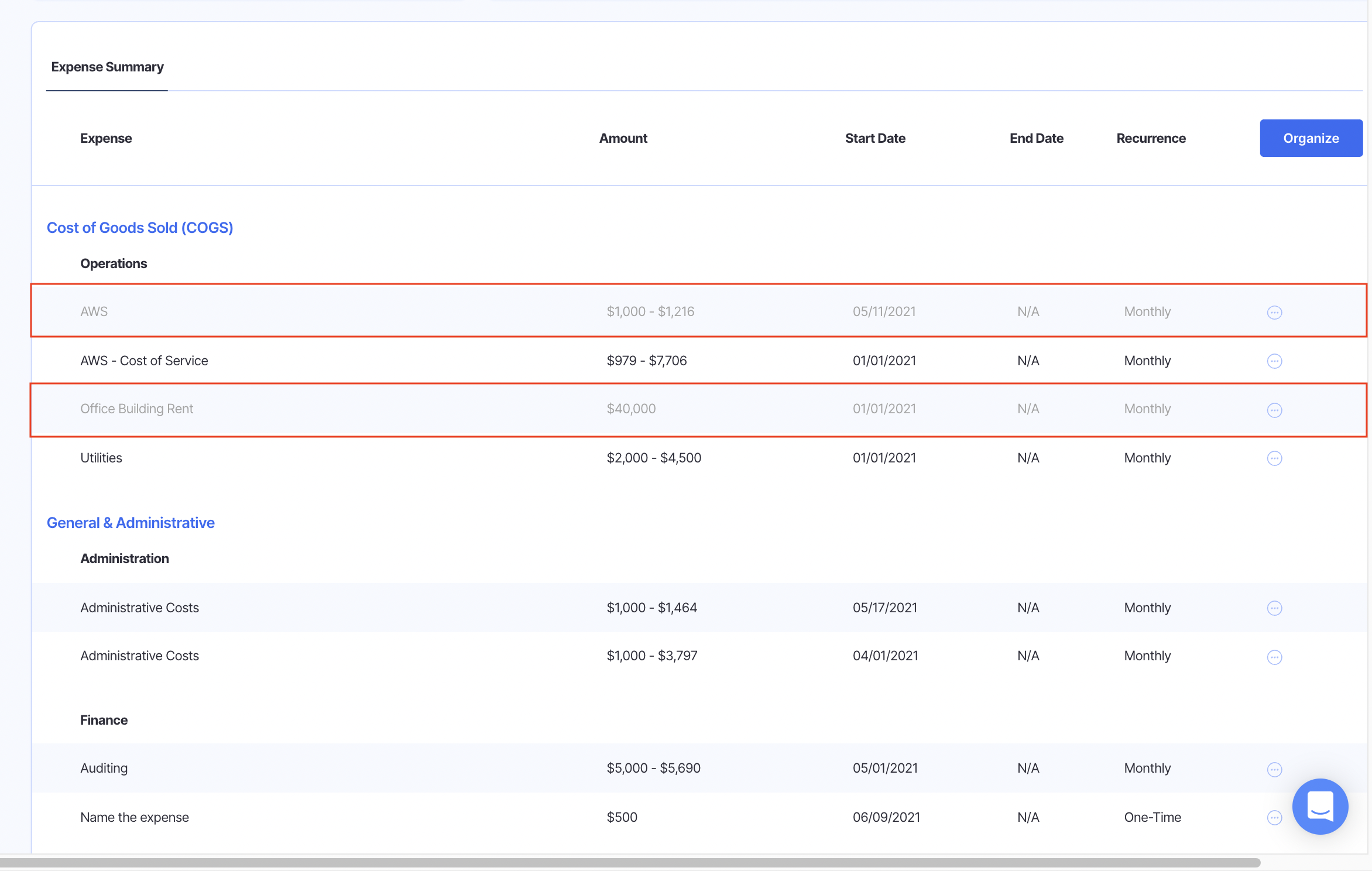Open options menu for AWS expense row
The image size is (1372, 871).
[1274, 312]
